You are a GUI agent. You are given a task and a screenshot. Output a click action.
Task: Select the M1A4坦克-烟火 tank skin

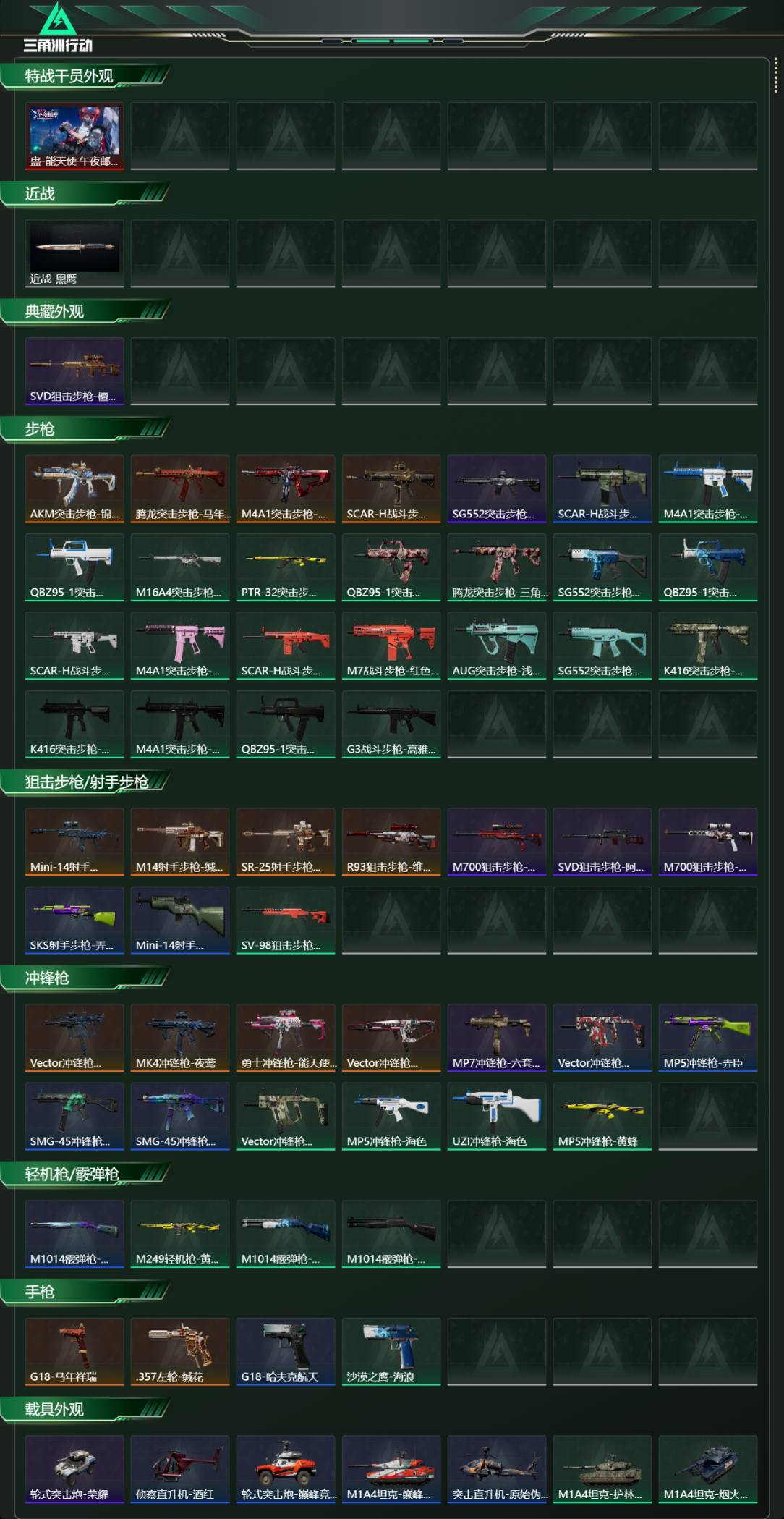pyautogui.click(x=708, y=1469)
